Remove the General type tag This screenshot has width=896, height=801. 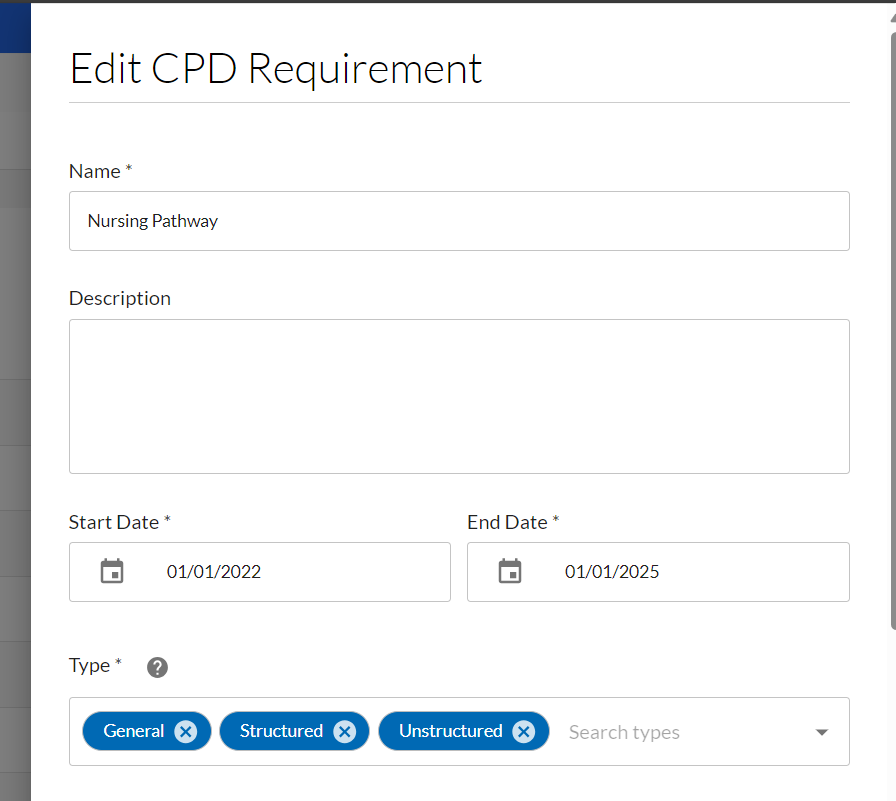185,731
